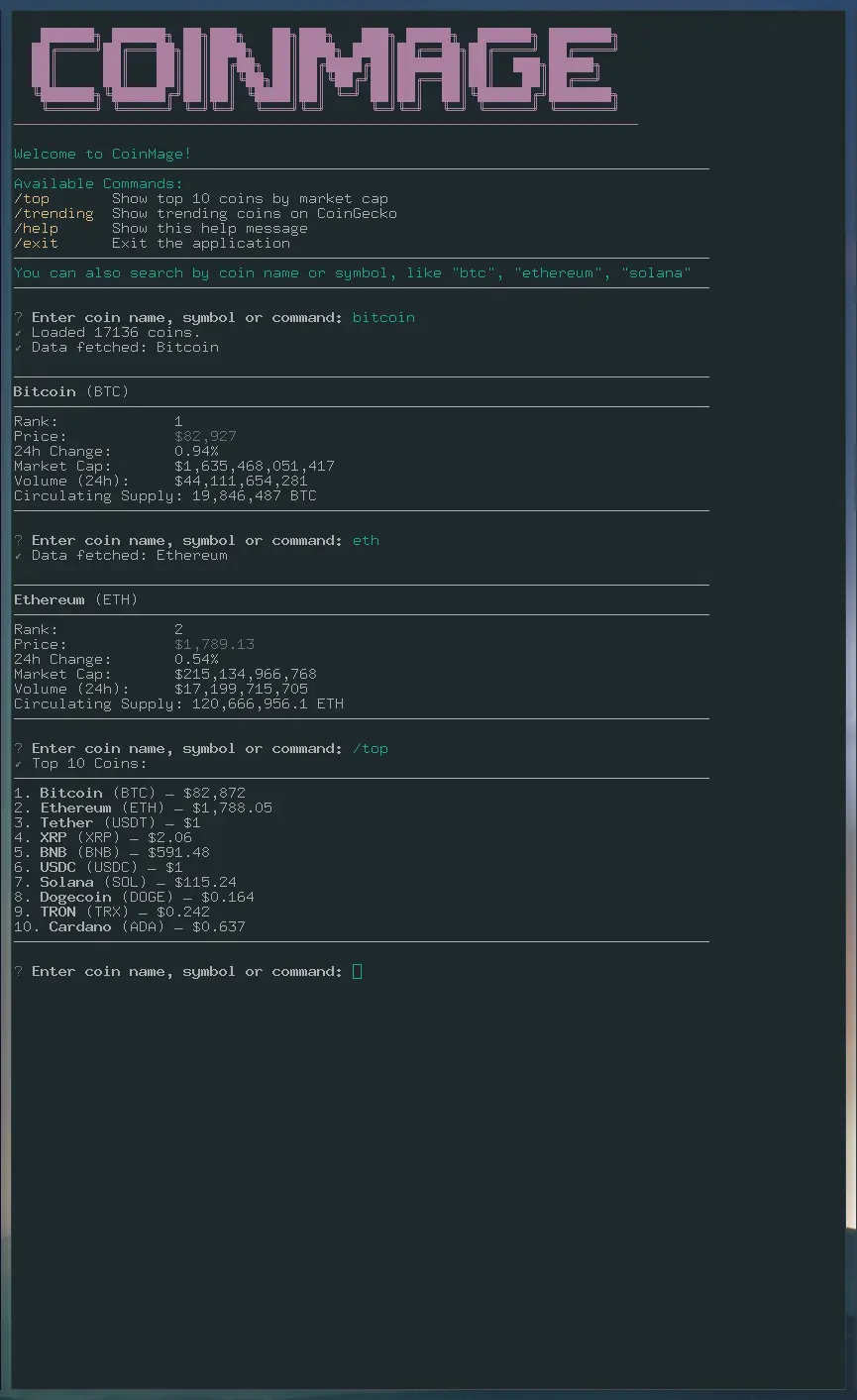This screenshot has height=1400, width=857.
Task: Click the /top command in help list
Action: 32,199
